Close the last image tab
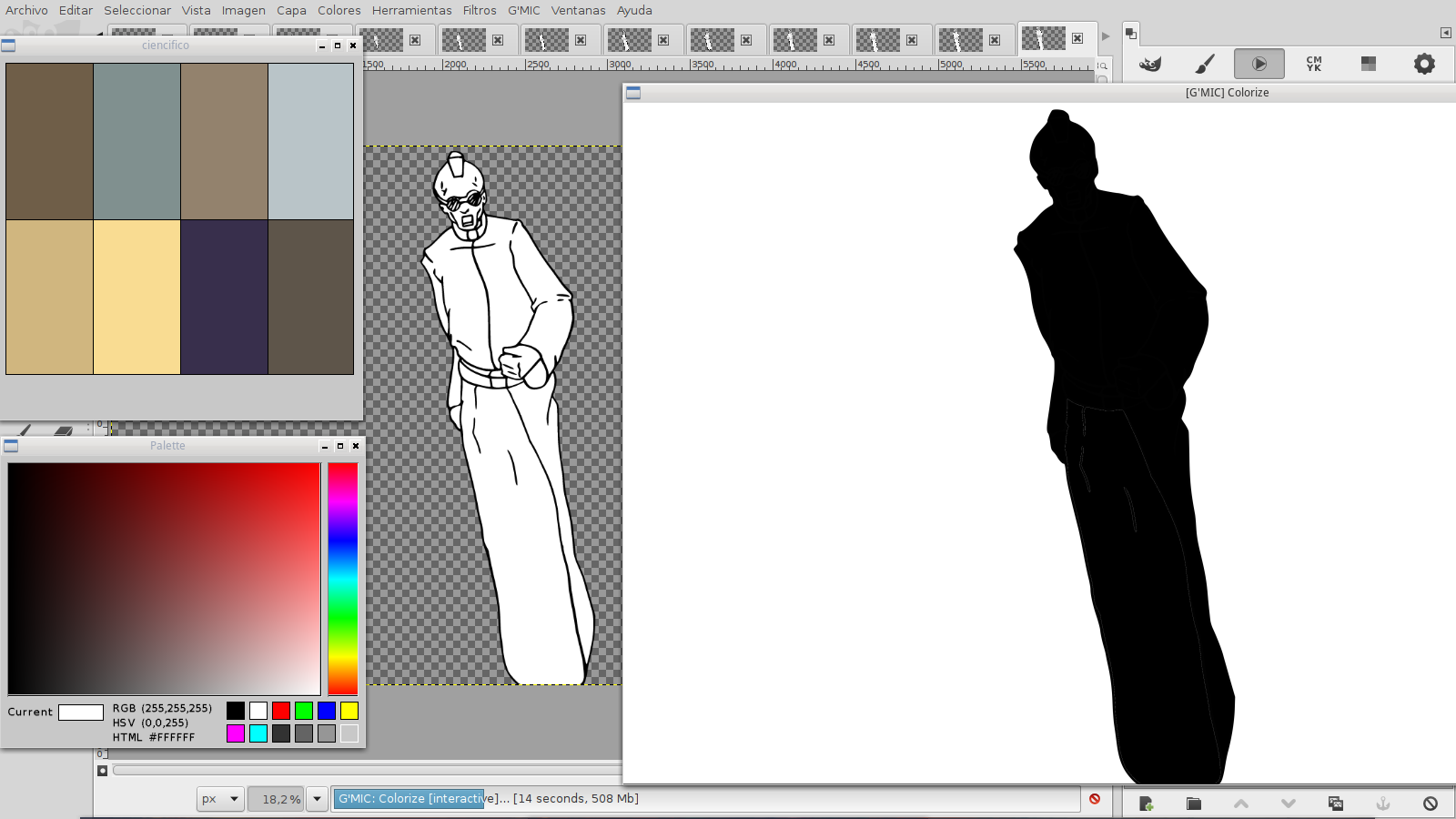This screenshot has width=1456, height=819. (1077, 38)
